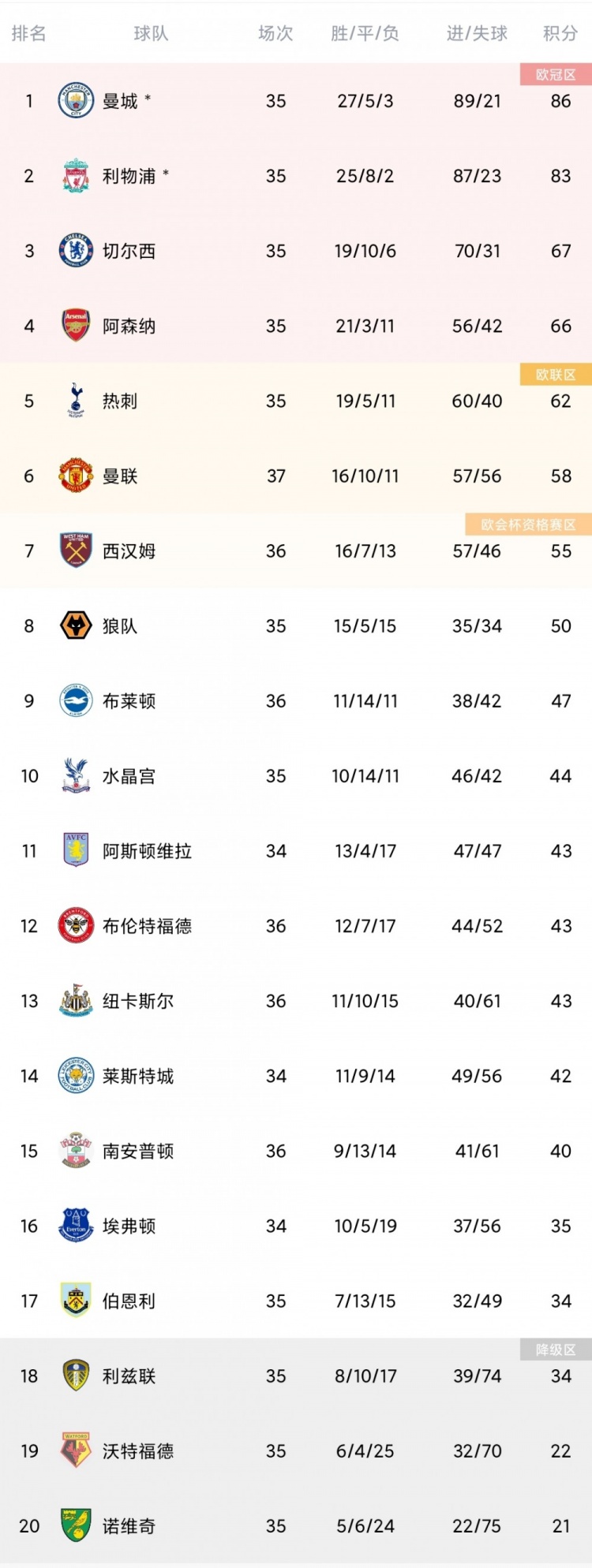Click the 欧冠区 zone label

[x=556, y=75]
